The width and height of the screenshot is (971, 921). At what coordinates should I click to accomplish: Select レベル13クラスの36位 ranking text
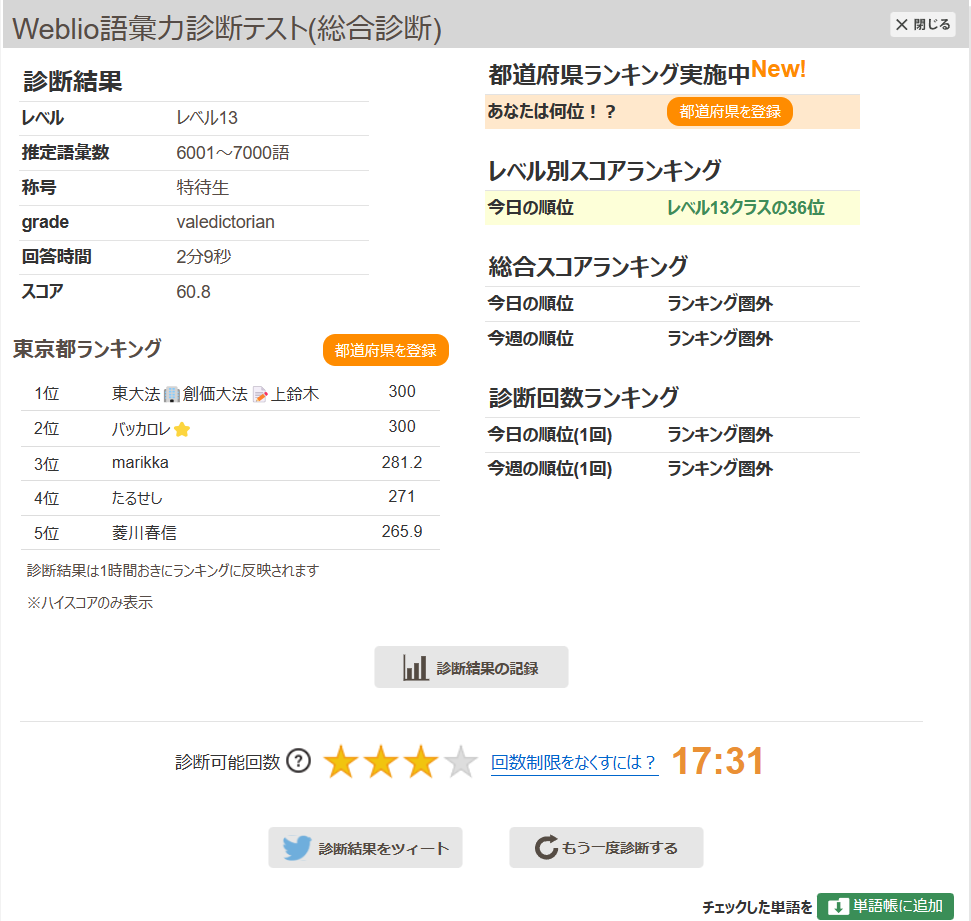(x=746, y=207)
